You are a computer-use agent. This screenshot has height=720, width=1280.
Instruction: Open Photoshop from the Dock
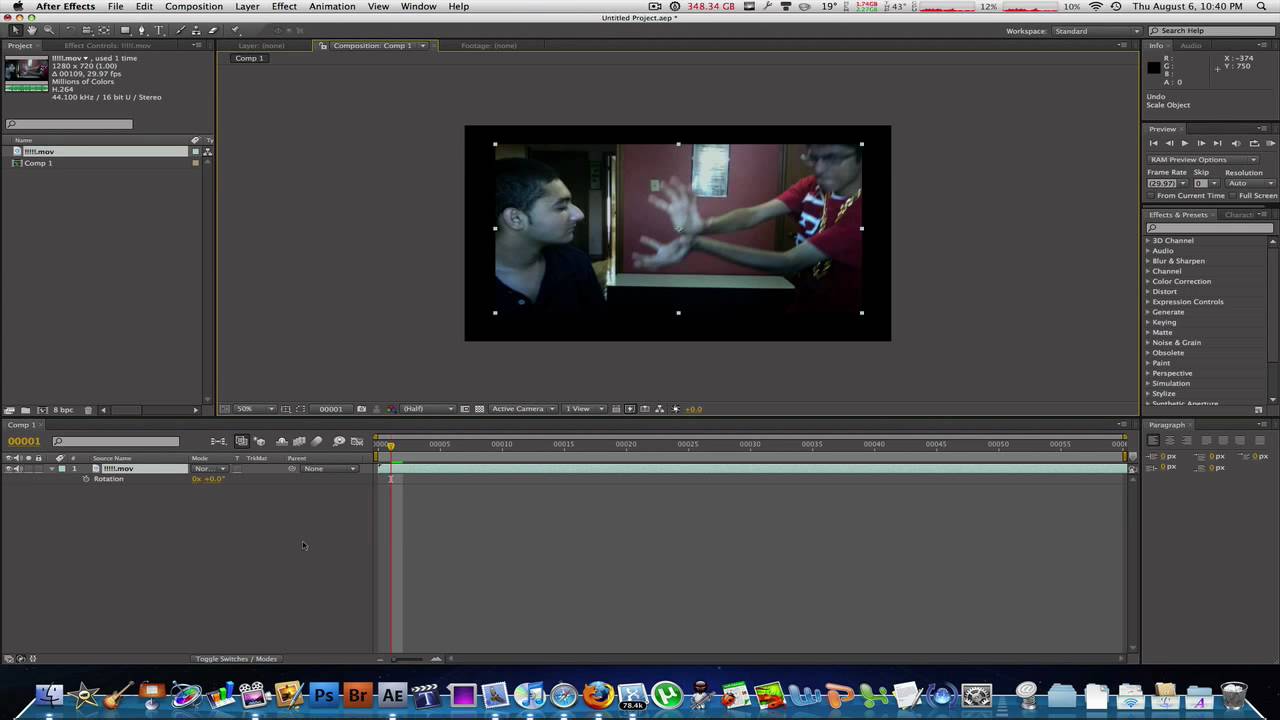323,695
